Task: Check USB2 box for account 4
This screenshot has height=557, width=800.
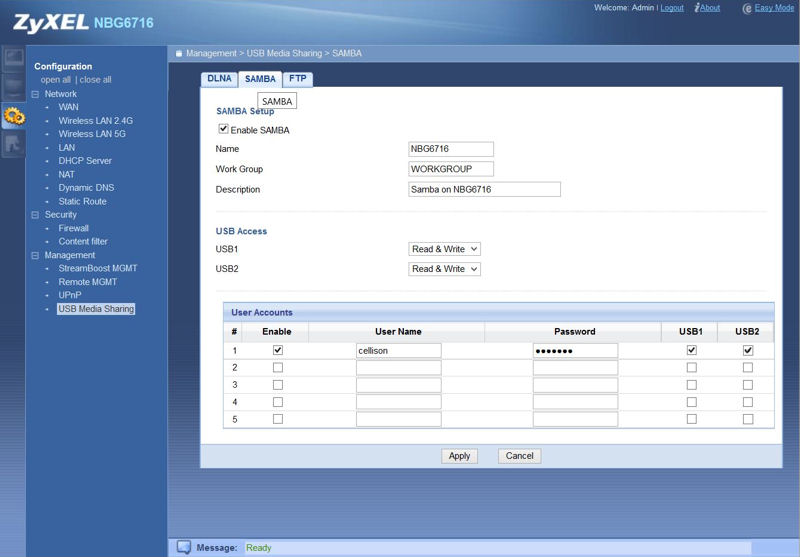Action: tap(747, 402)
